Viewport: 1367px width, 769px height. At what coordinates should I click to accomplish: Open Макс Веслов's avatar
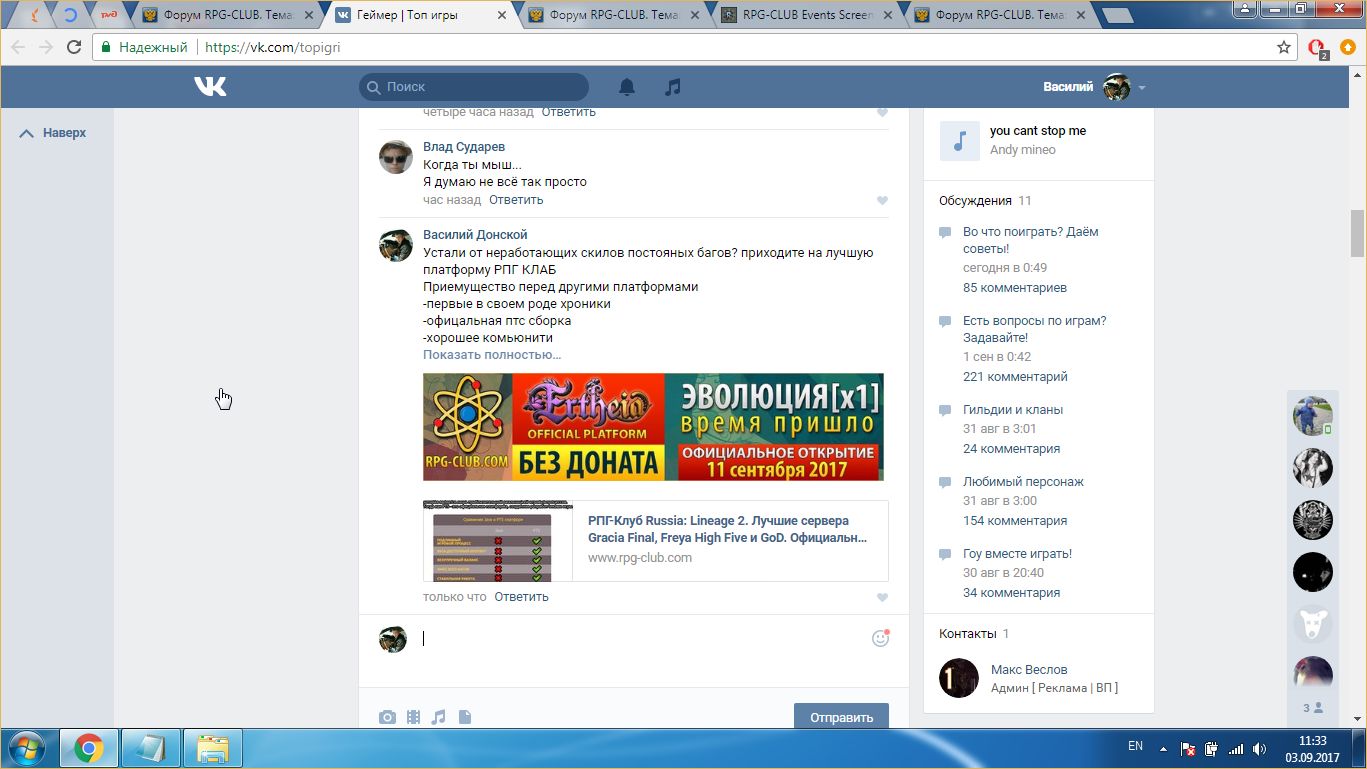959,678
